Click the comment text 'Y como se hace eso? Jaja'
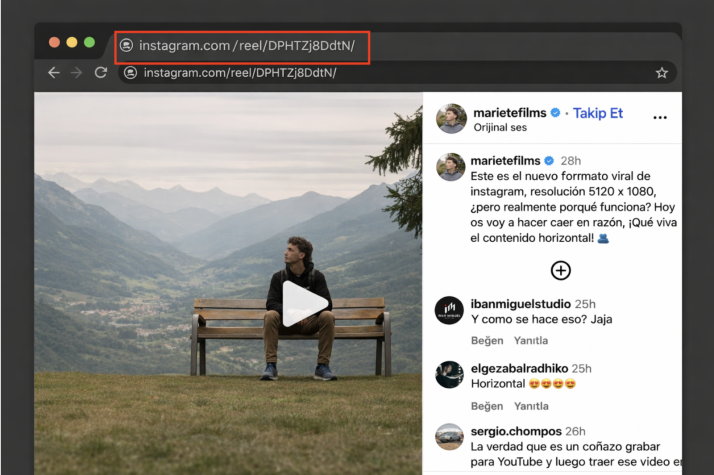This screenshot has height=475, width=714. click(541, 319)
